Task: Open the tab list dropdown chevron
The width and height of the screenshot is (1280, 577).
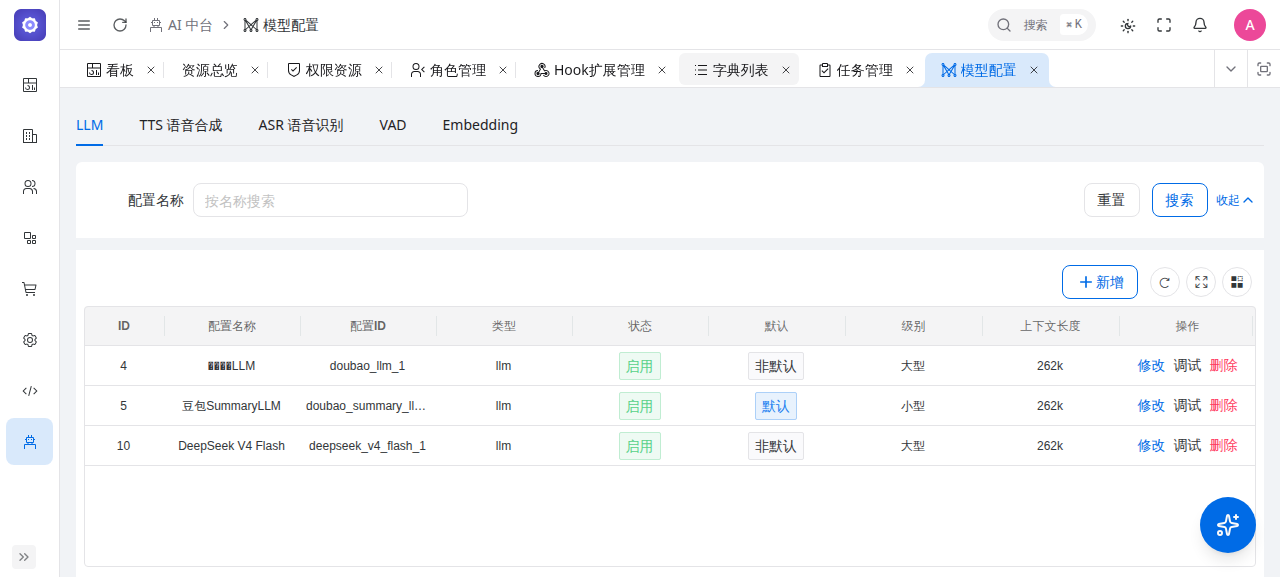Action: click(1231, 69)
